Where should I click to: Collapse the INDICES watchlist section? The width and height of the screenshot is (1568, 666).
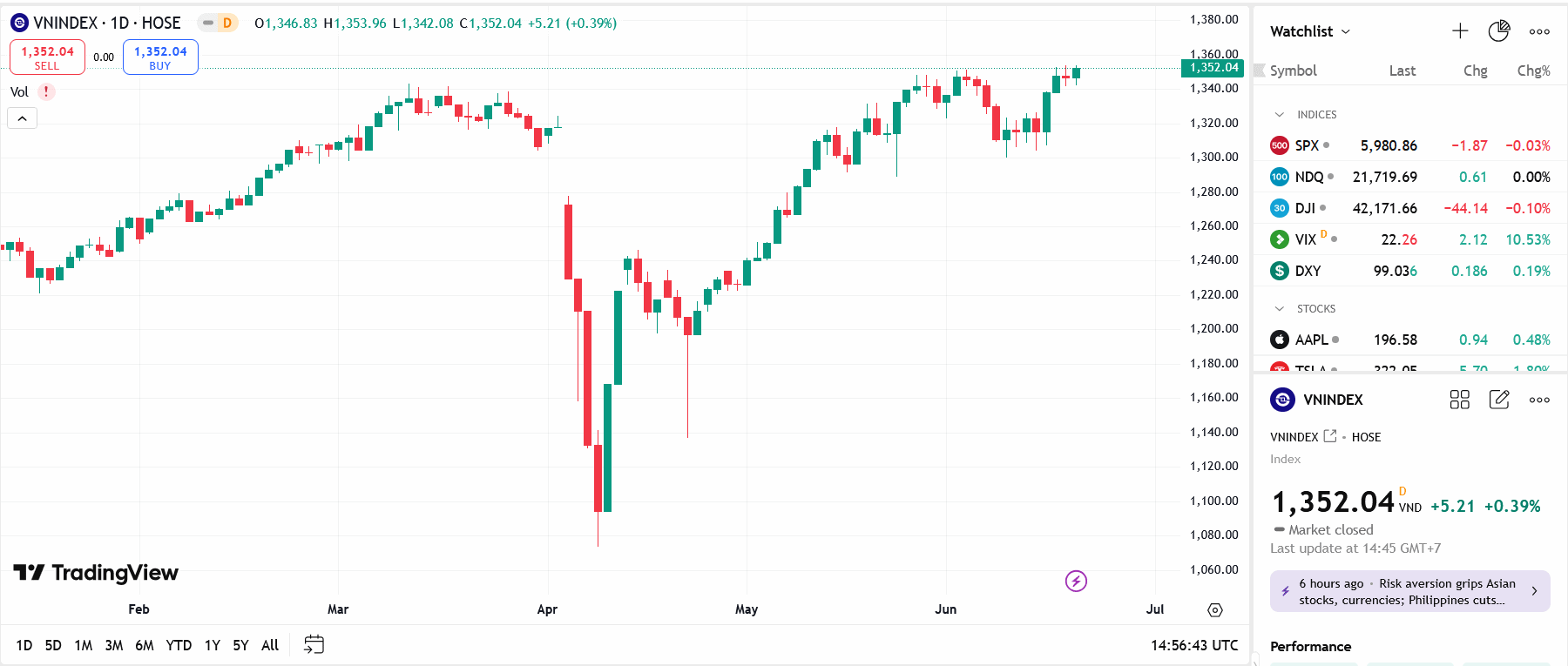coord(1280,115)
